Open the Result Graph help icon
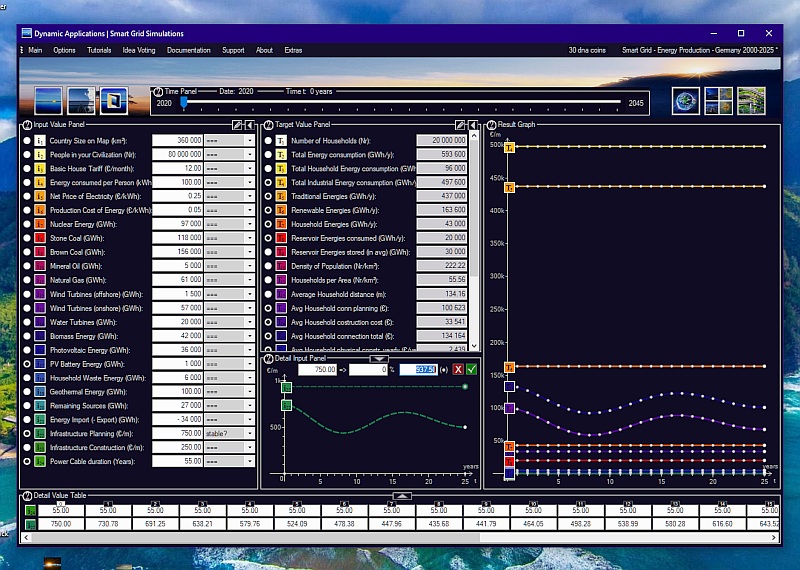The width and height of the screenshot is (800, 570). (x=491, y=125)
